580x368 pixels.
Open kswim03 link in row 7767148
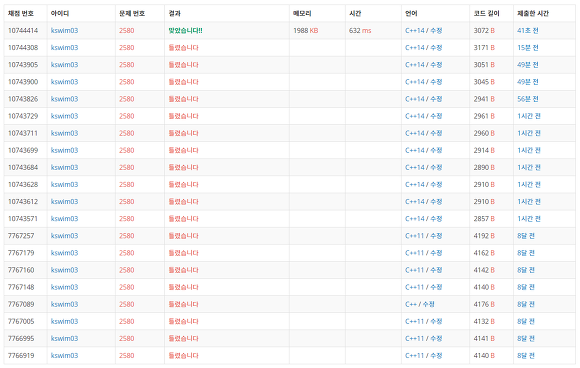(64, 287)
